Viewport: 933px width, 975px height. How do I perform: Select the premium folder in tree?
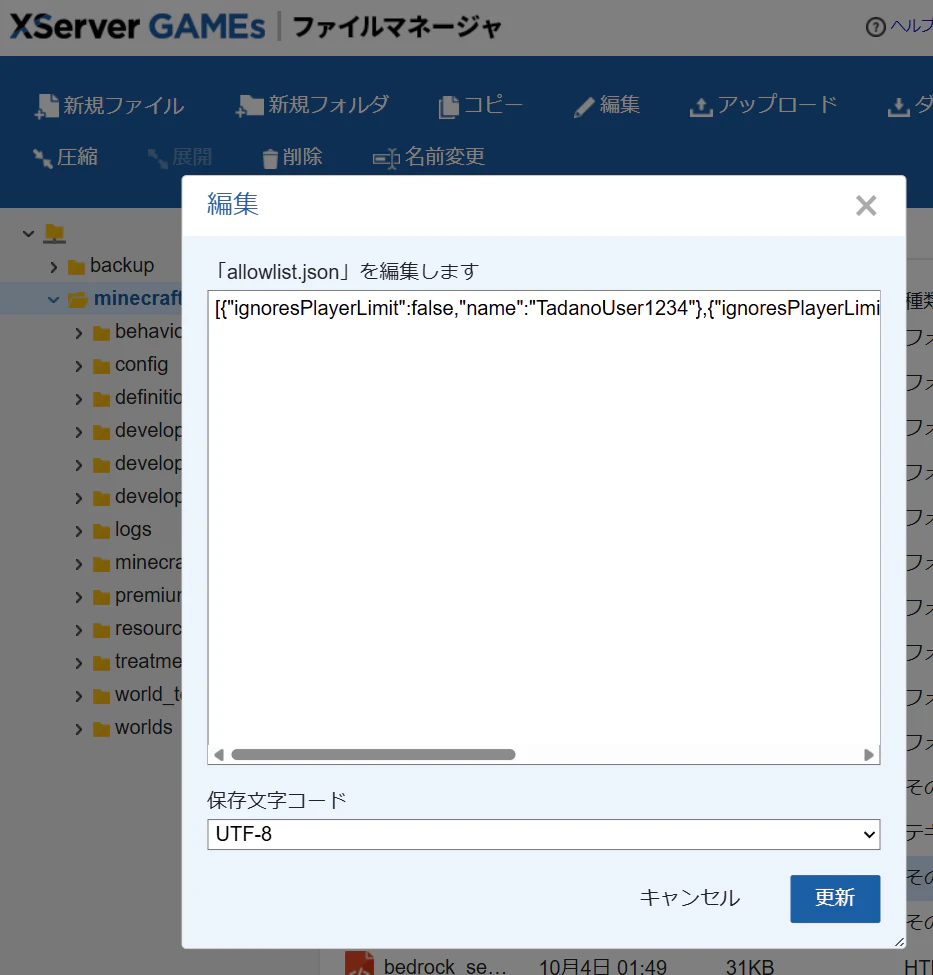pyautogui.click(x=148, y=595)
